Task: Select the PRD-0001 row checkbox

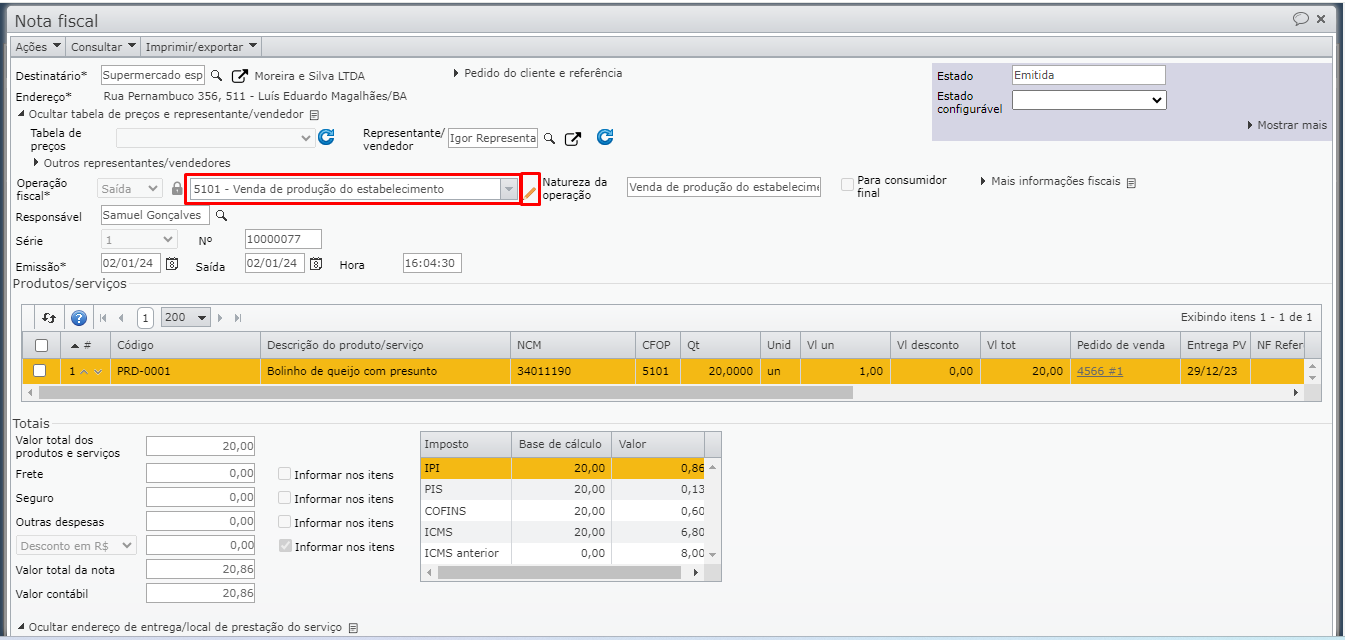Action: click(x=40, y=371)
